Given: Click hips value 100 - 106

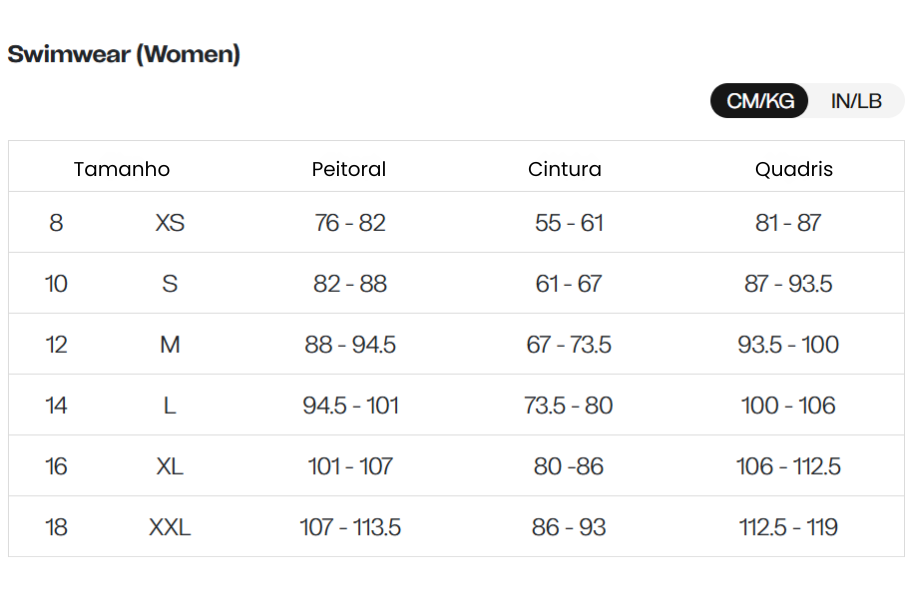Looking at the screenshot, I should click(x=788, y=405).
